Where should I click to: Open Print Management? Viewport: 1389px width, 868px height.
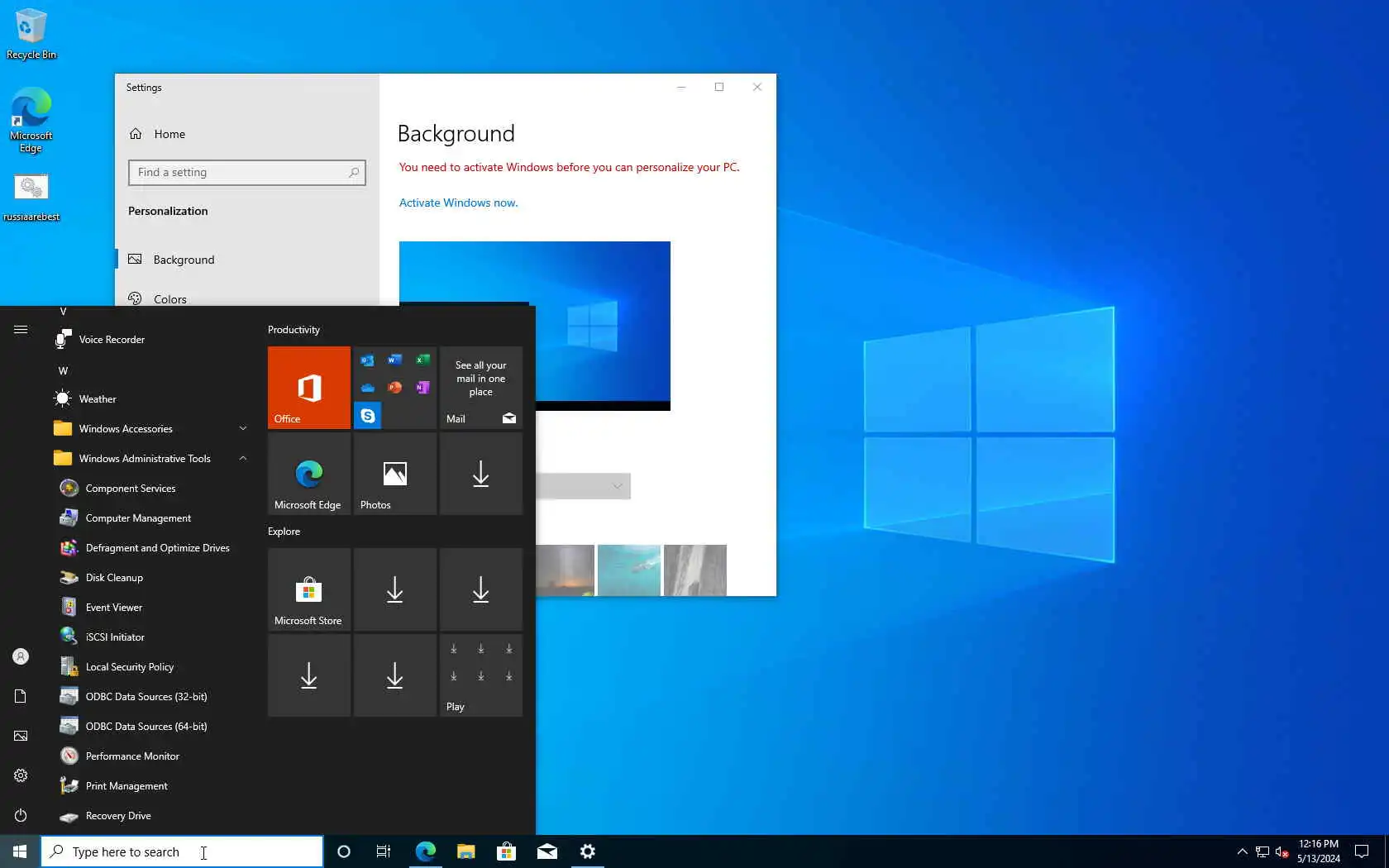click(151, 786)
